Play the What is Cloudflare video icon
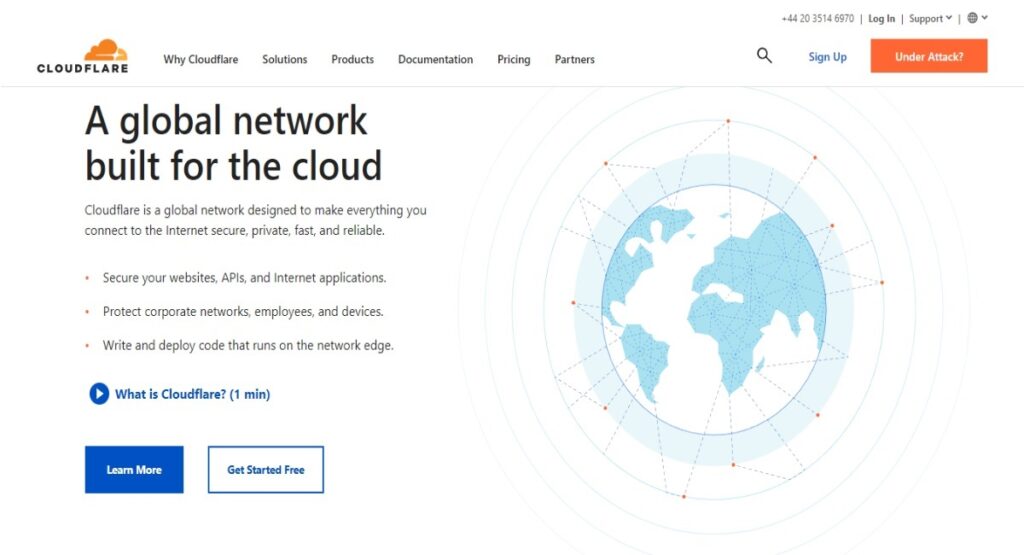Screen dimensions: 1024x555 click(99, 394)
